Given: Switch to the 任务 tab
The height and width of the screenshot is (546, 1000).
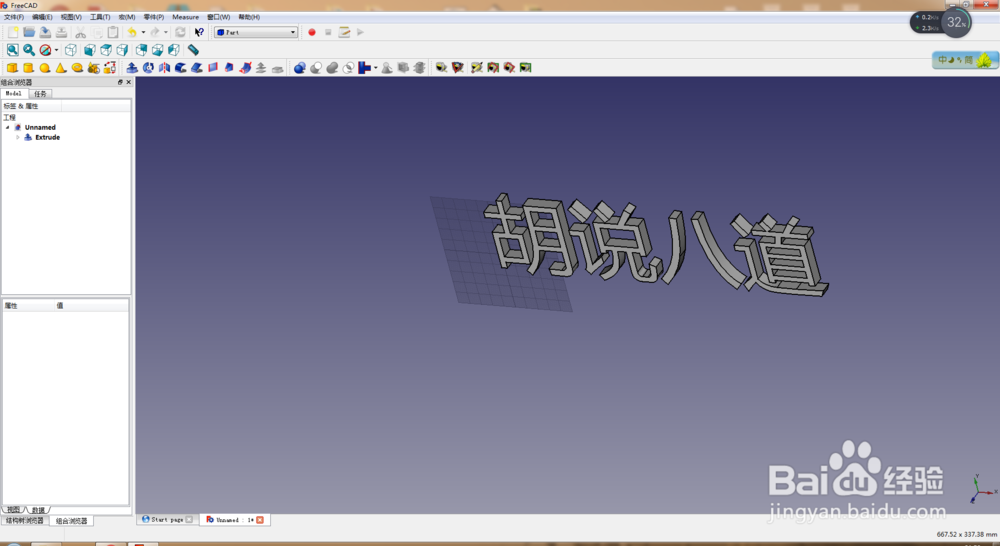Looking at the screenshot, I should [x=40, y=94].
